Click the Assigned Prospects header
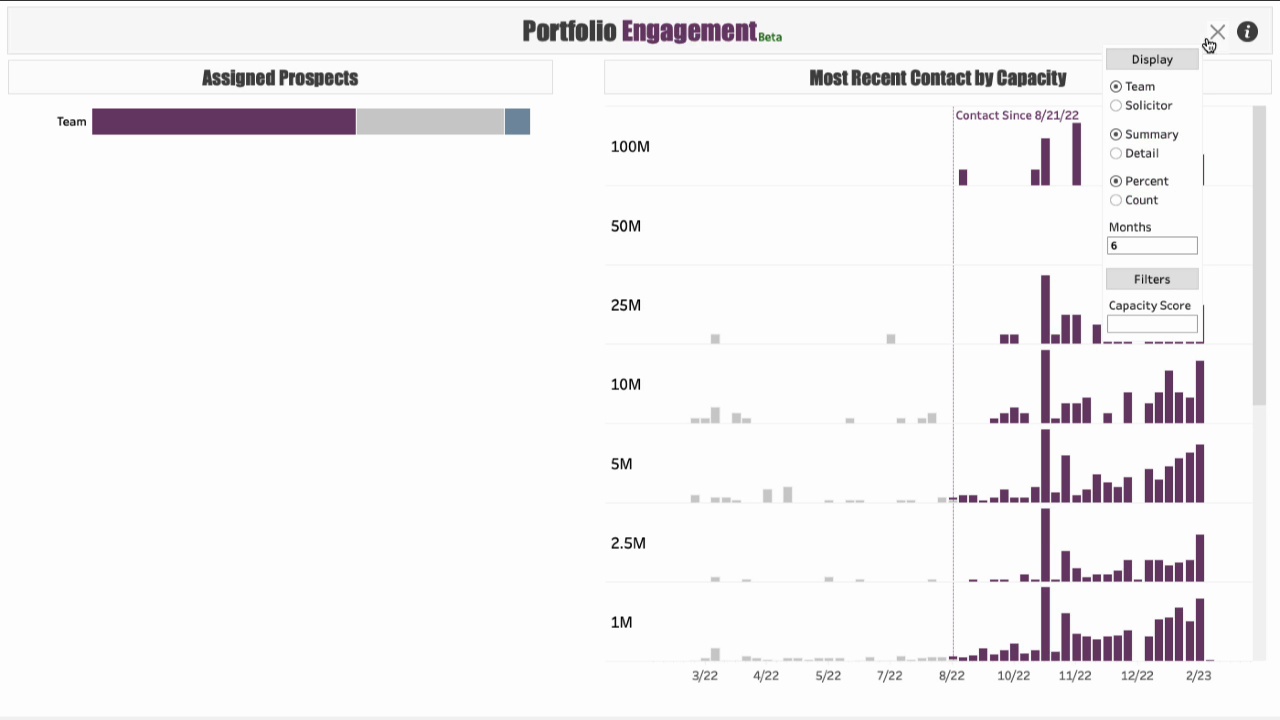The image size is (1280, 720). pos(280,78)
